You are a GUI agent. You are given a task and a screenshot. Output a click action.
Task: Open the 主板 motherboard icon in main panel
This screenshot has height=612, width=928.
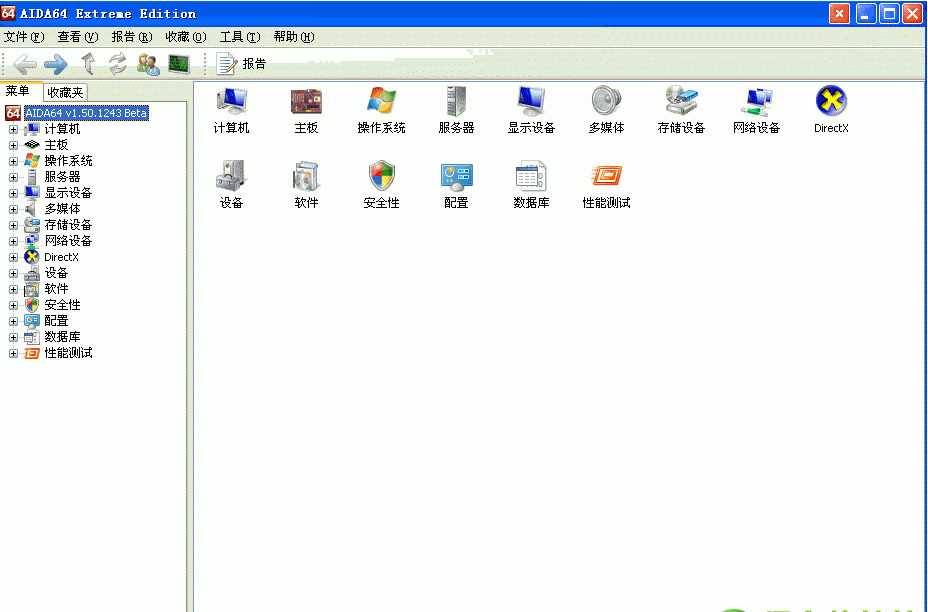point(306,102)
